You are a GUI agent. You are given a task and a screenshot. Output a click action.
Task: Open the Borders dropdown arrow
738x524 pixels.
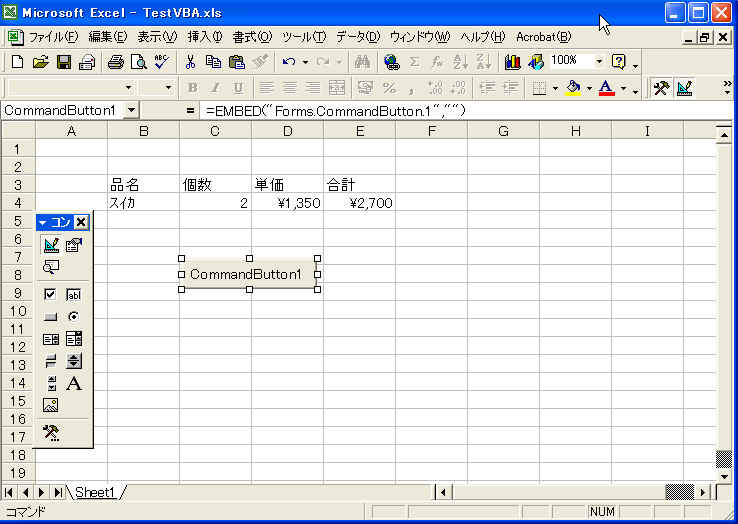pos(555,88)
